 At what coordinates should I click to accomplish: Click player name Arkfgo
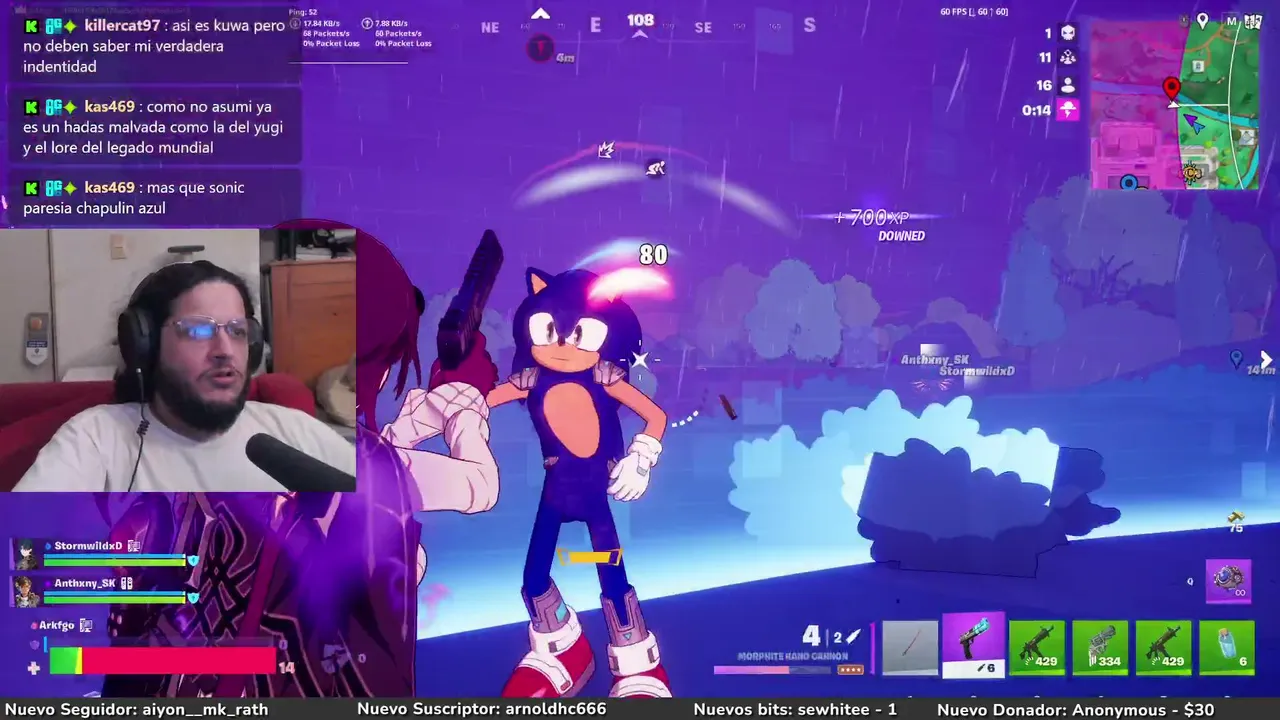57,625
